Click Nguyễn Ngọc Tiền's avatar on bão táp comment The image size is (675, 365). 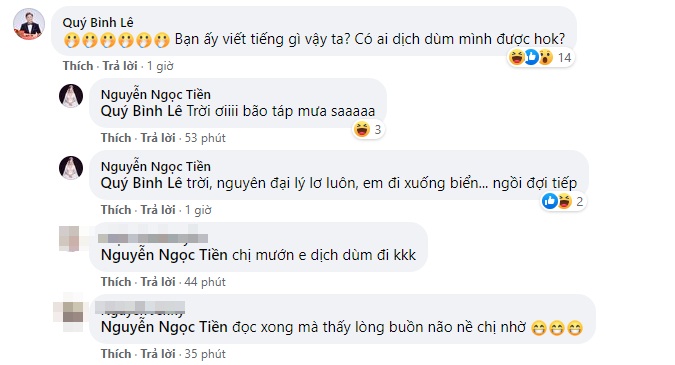click(71, 96)
